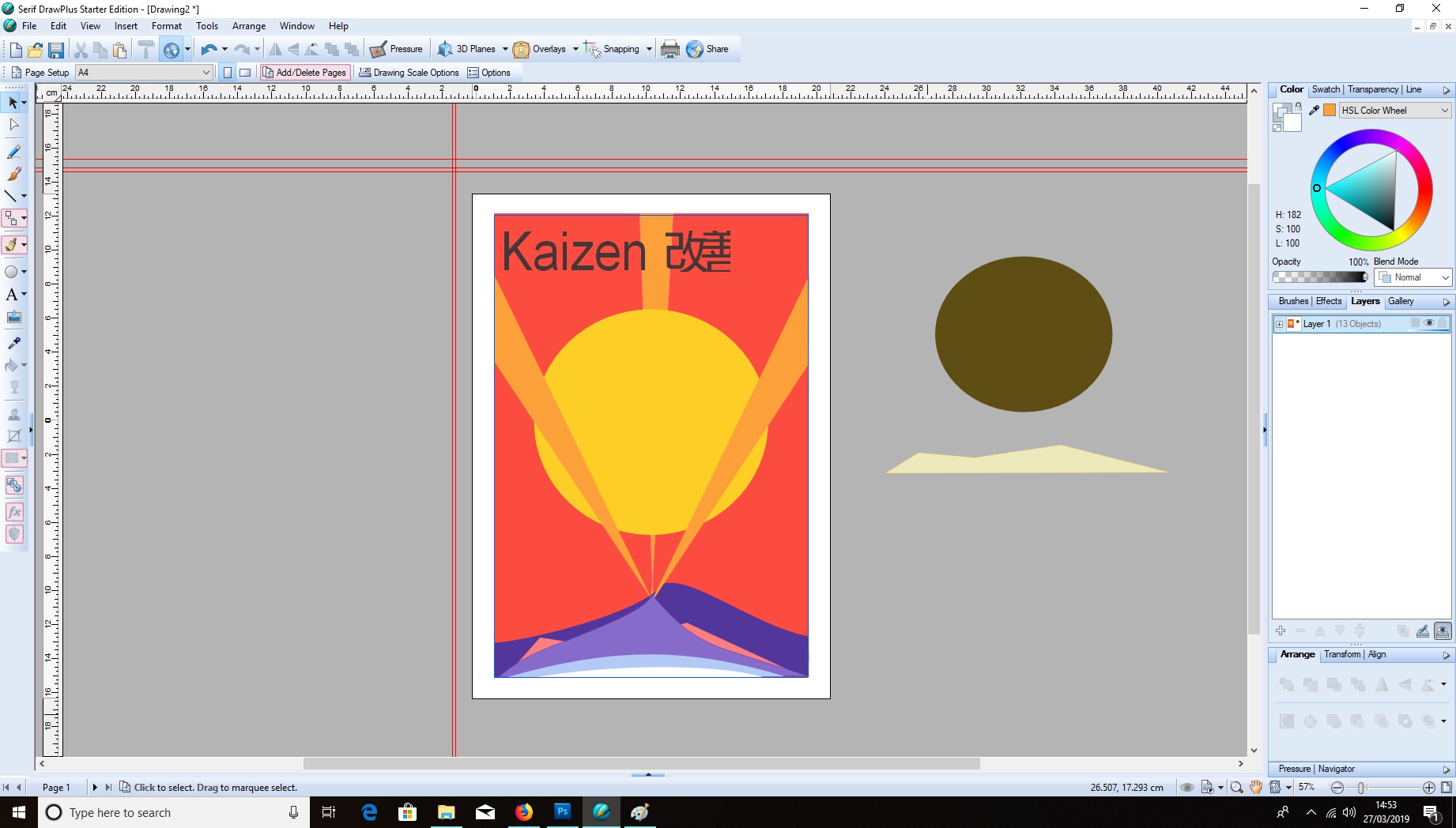Open the Pressure studio button

(x=397, y=49)
